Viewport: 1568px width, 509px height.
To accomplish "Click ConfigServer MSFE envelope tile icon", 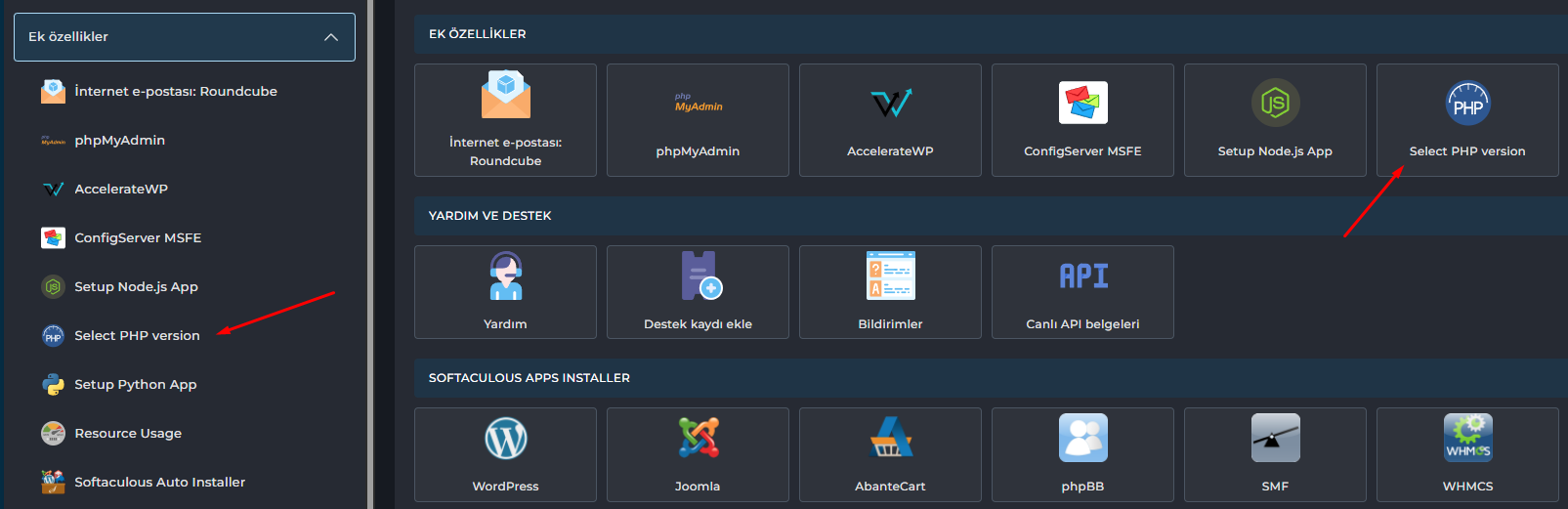I will [x=1082, y=103].
